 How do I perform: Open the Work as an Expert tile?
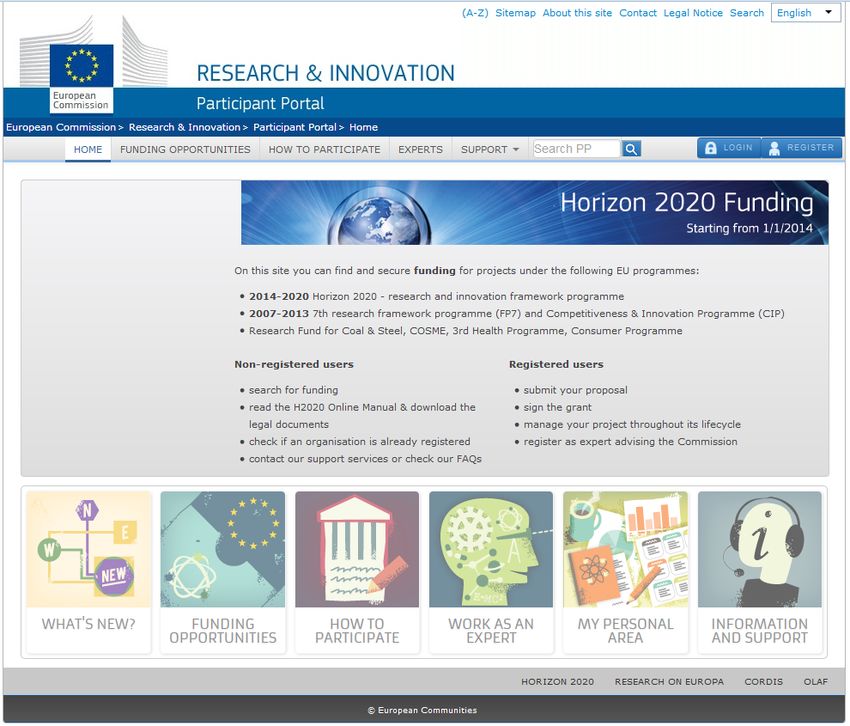(x=491, y=572)
